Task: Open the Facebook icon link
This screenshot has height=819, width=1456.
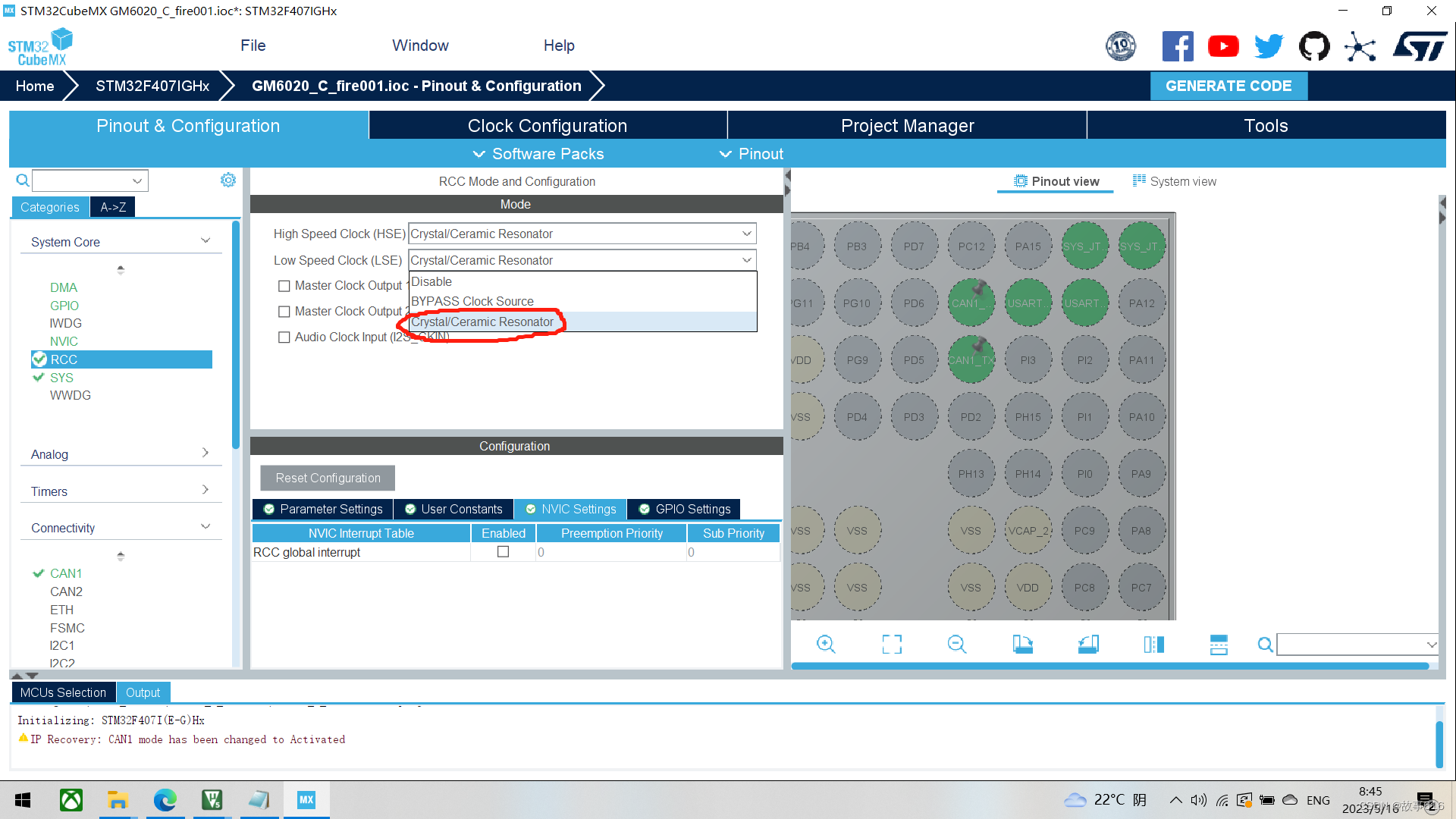Action: click(1178, 46)
